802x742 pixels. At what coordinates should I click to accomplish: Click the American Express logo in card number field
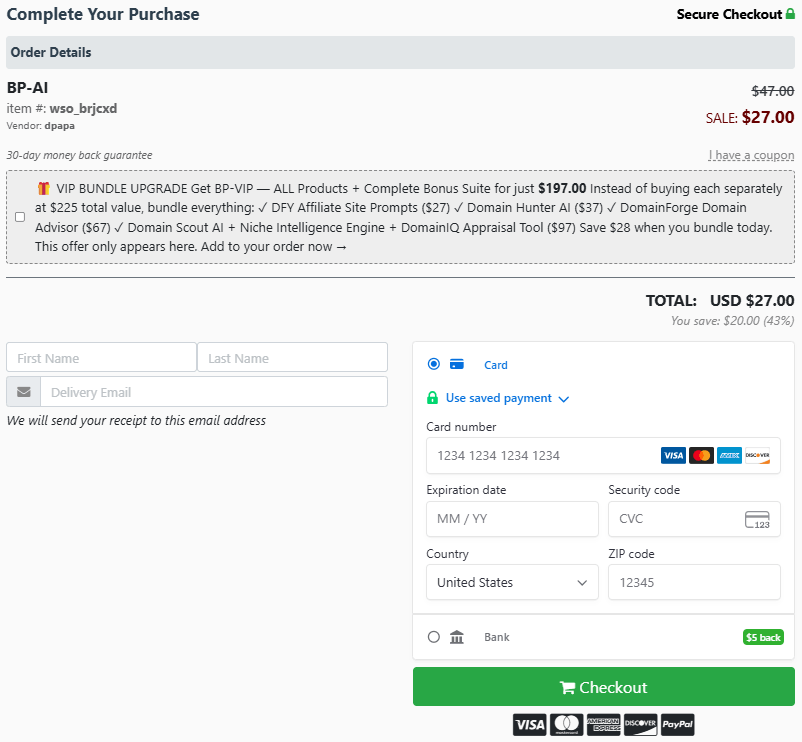tap(729, 455)
